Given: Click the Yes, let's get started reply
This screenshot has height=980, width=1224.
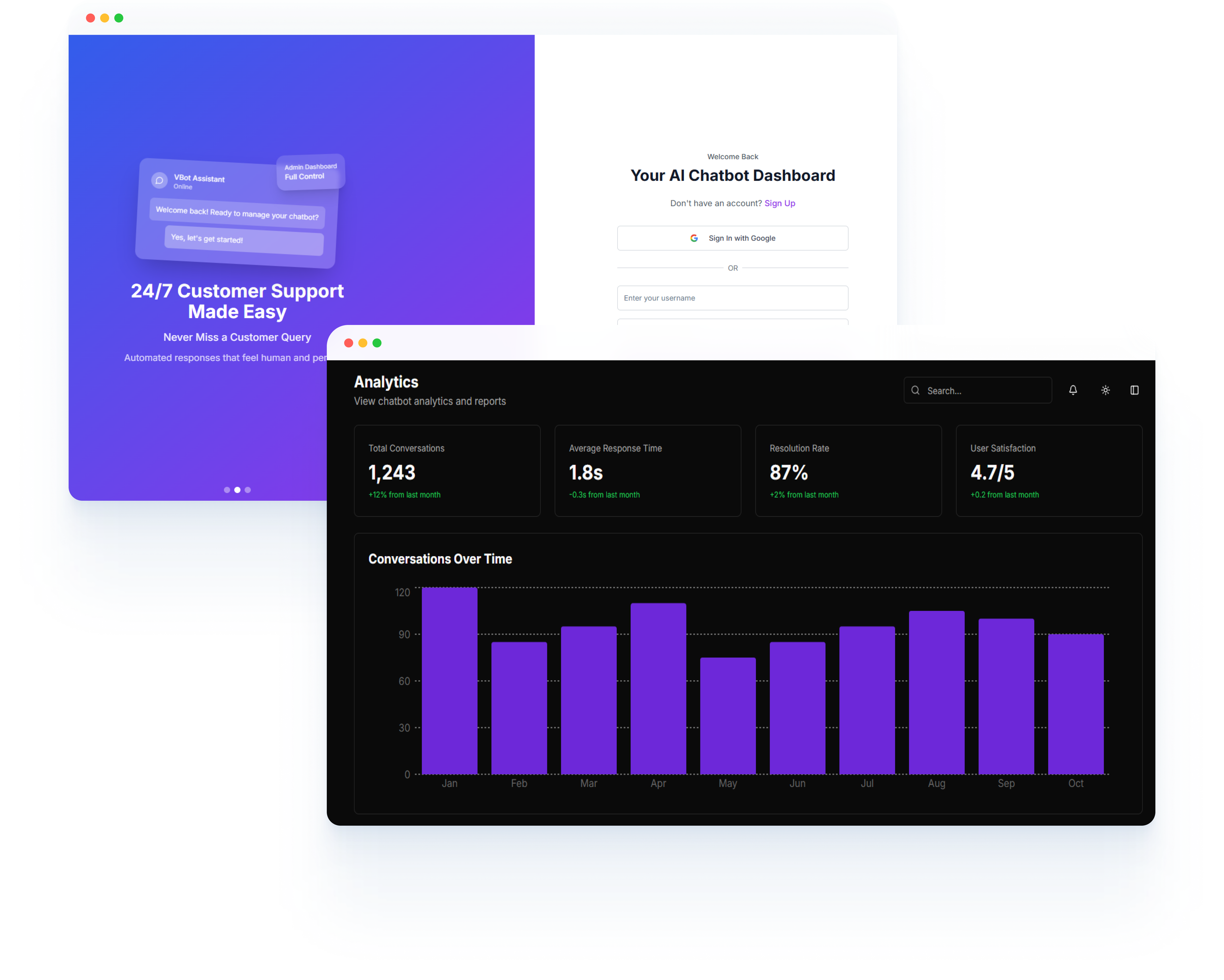Looking at the screenshot, I should (244, 240).
